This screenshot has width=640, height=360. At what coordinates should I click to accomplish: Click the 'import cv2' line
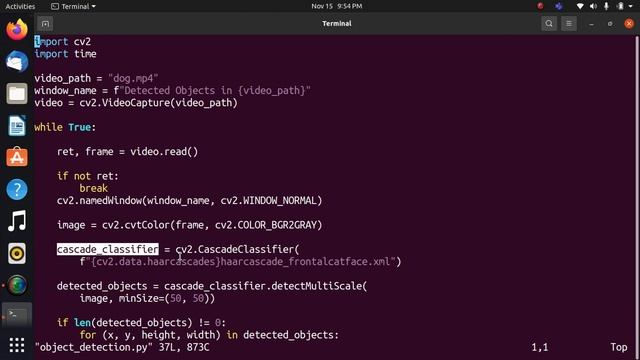click(x=62, y=42)
